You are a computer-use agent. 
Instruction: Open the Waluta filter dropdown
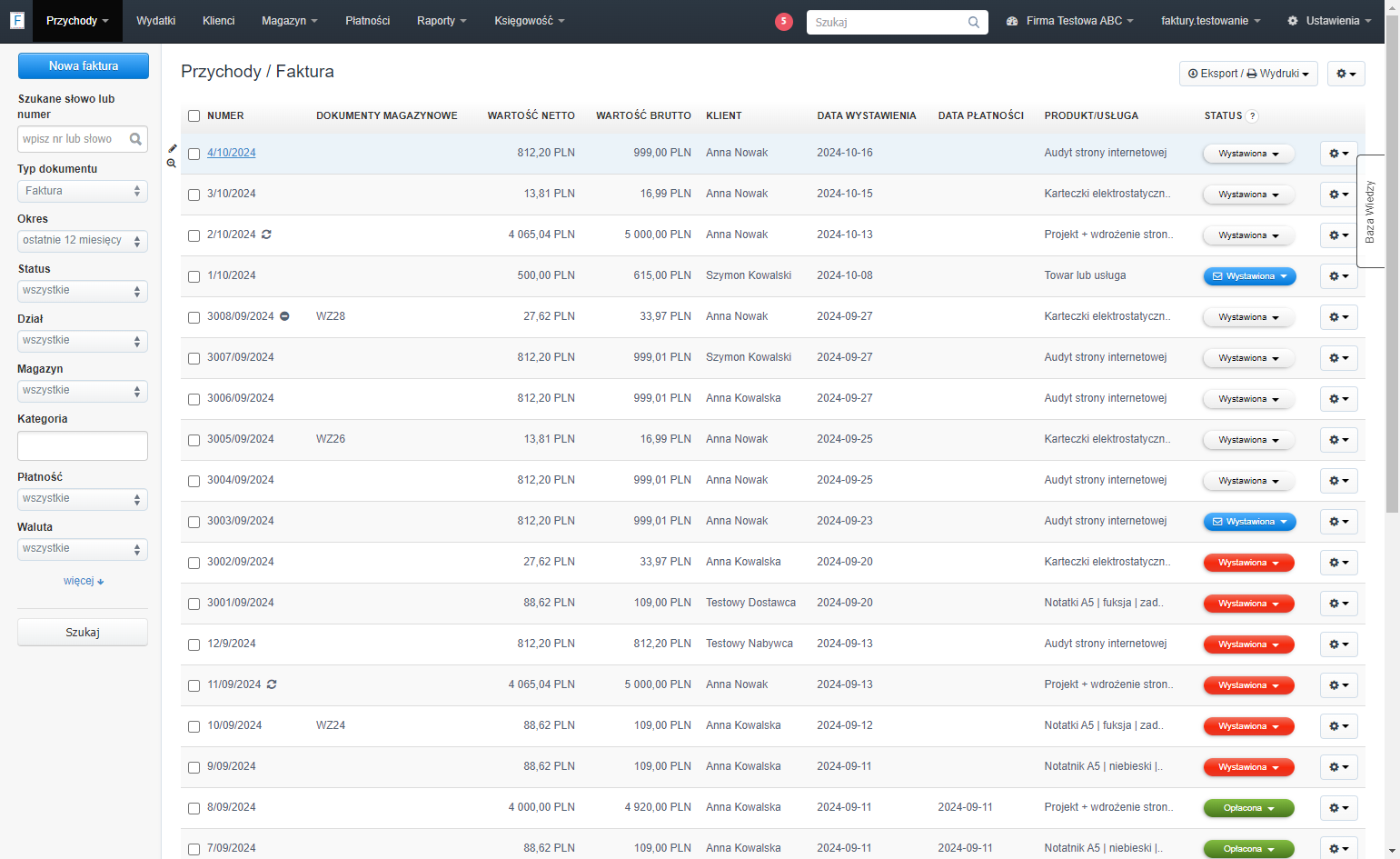point(83,549)
